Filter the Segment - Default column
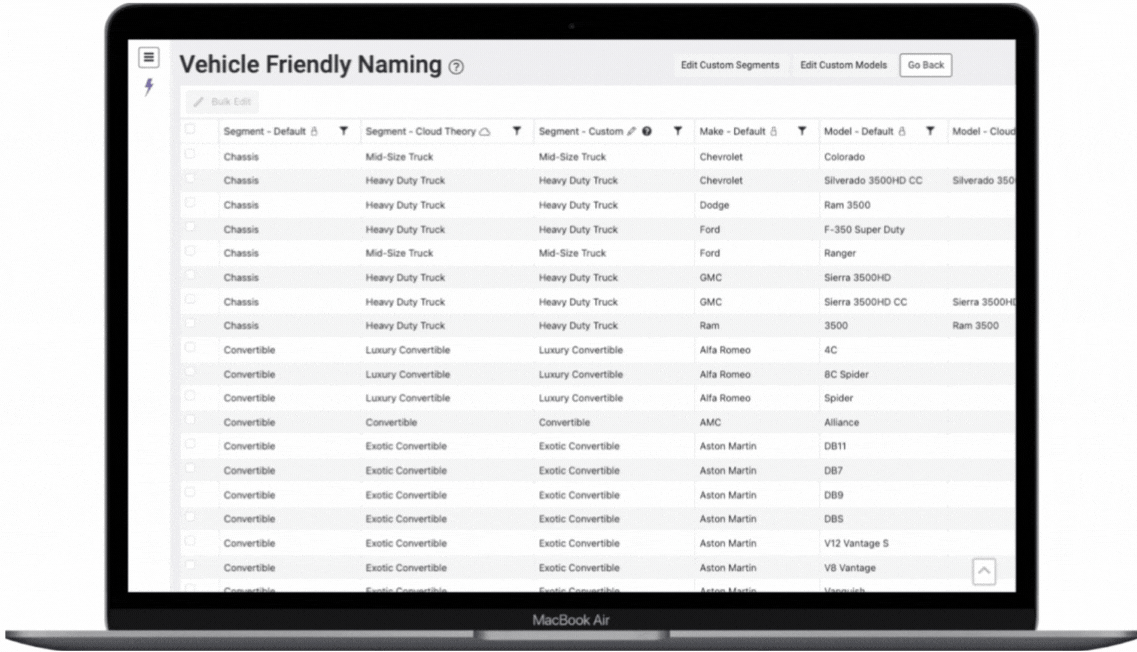The width and height of the screenshot is (1137, 652). tap(344, 131)
